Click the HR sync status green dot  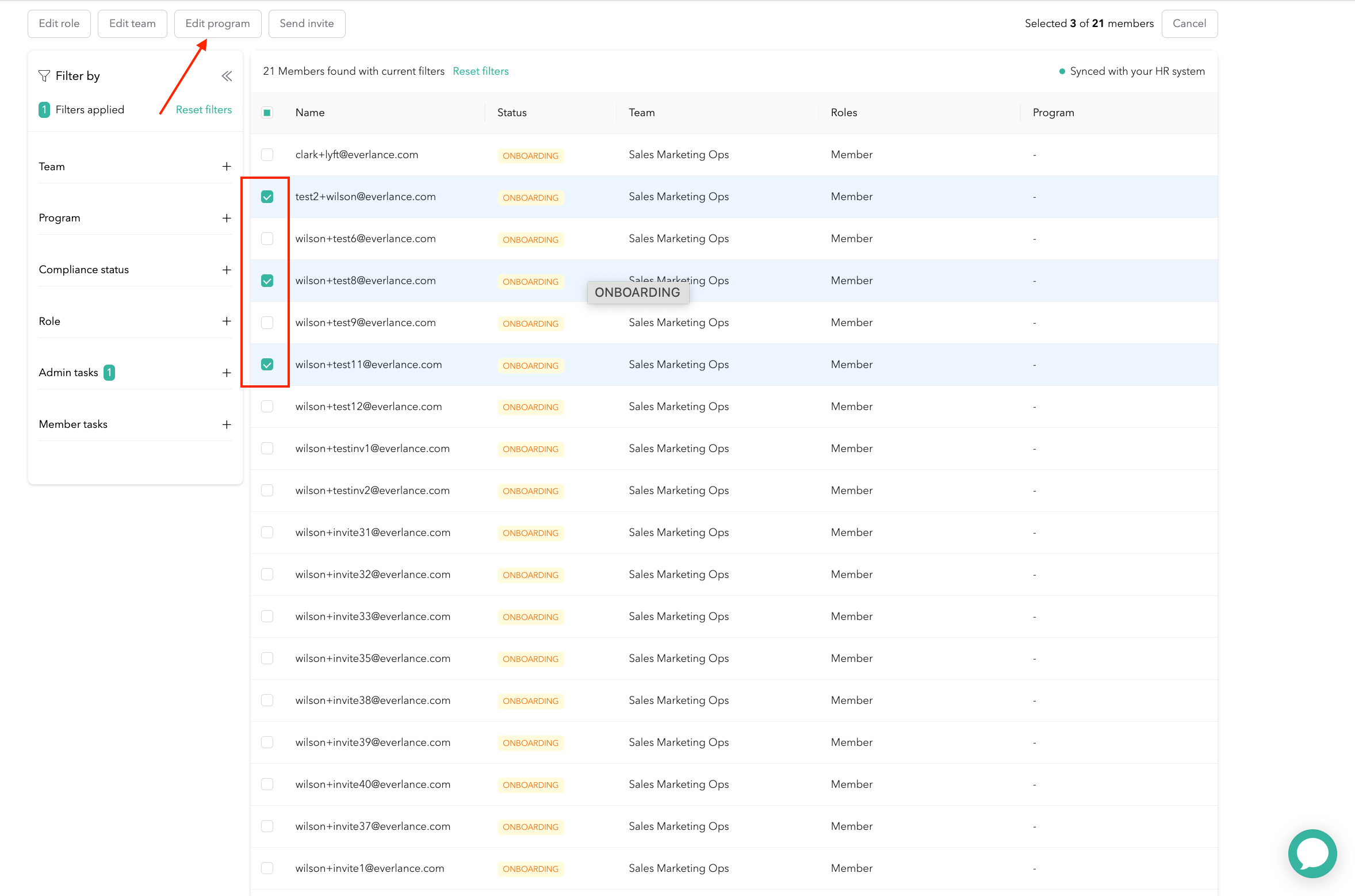(1062, 71)
